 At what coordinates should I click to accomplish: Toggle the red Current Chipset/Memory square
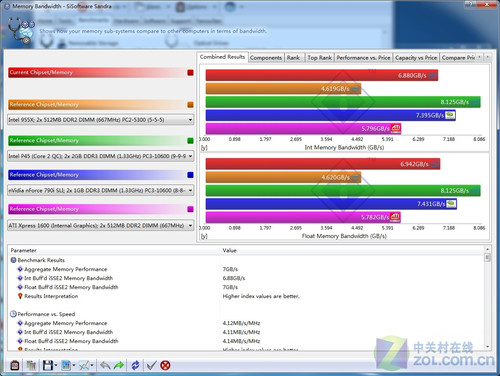pos(190,72)
